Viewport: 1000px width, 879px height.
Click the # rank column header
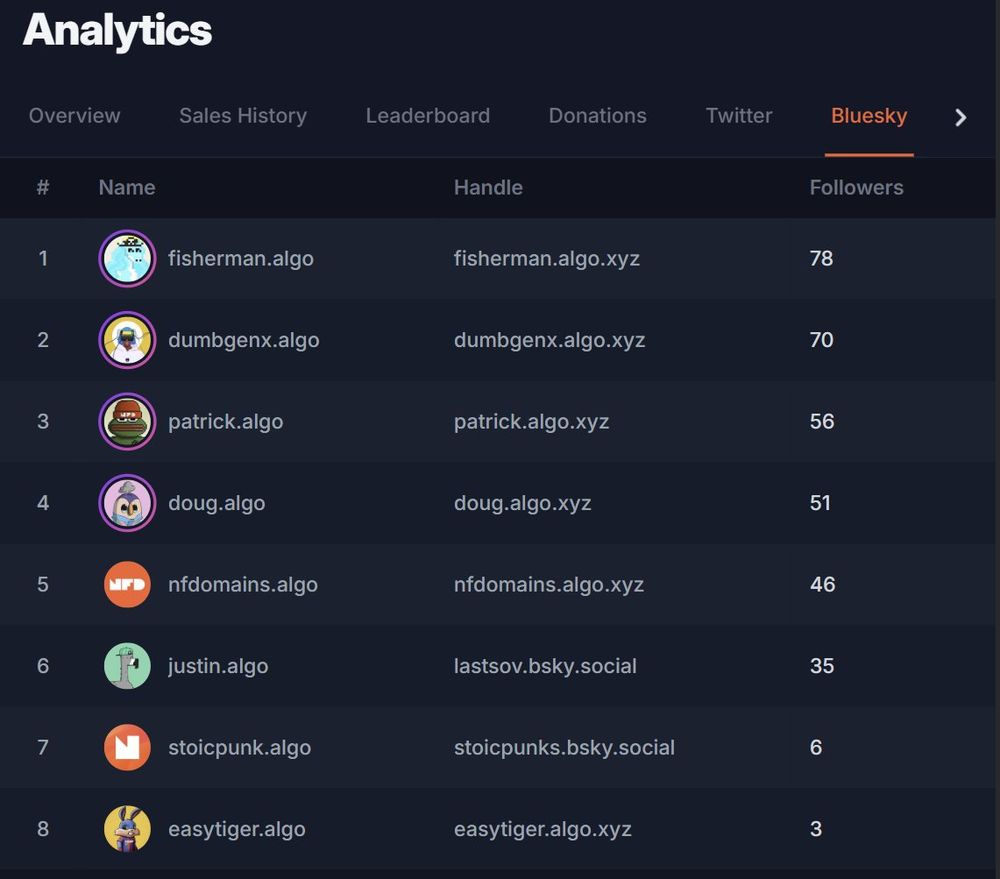click(43, 188)
